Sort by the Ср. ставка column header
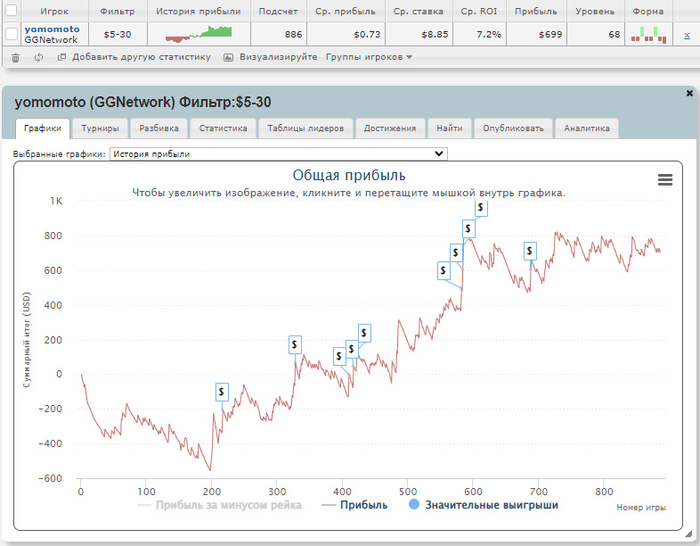 coord(418,12)
